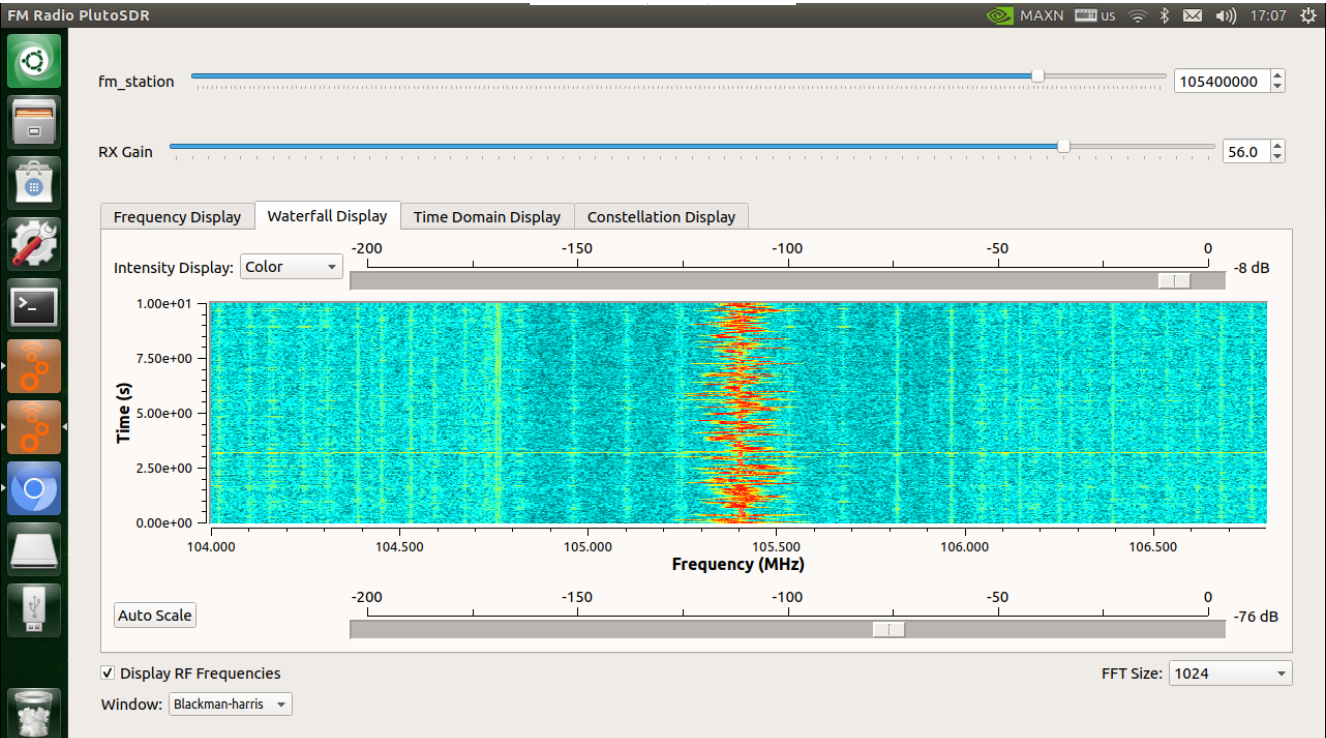The height and width of the screenshot is (738, 1326).
Task: Open System Settings gear-and-wrench icon
Action: coord(35,243)
